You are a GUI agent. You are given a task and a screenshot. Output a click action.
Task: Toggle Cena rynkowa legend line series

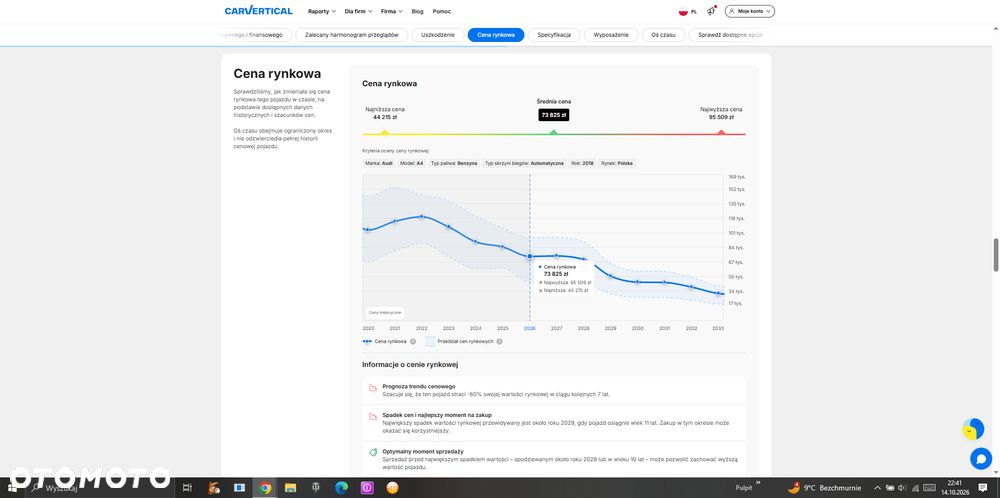point(384,341)
